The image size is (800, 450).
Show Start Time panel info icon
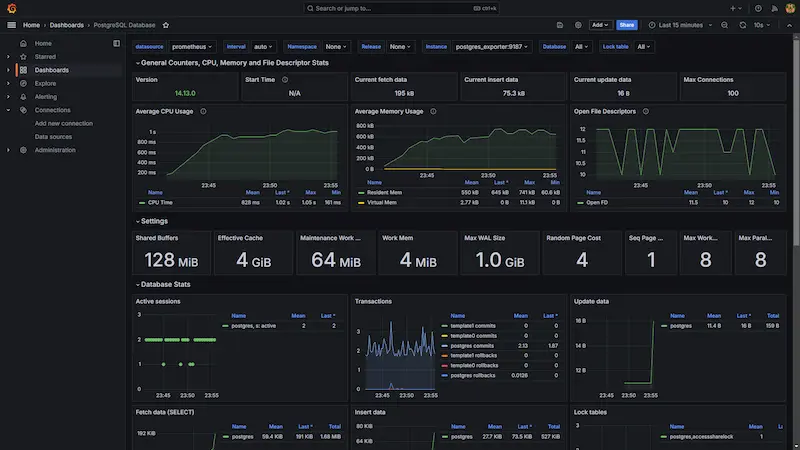click(285, 80)
